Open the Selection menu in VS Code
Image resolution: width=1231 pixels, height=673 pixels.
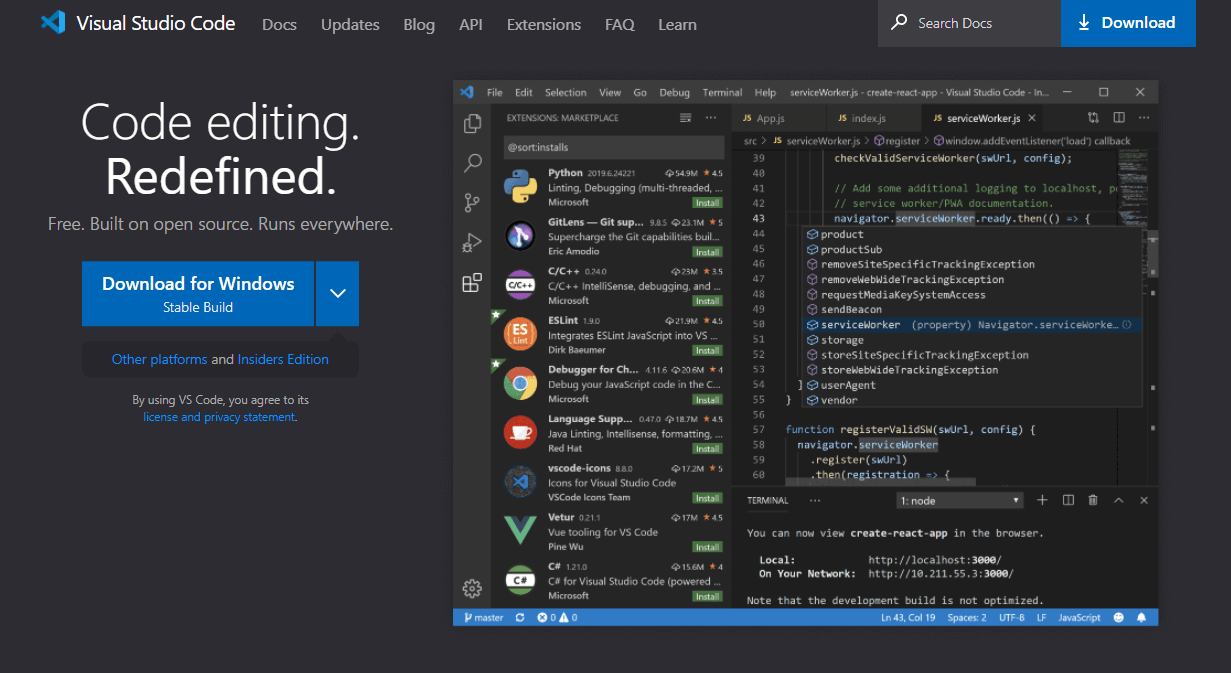point(566,92)
